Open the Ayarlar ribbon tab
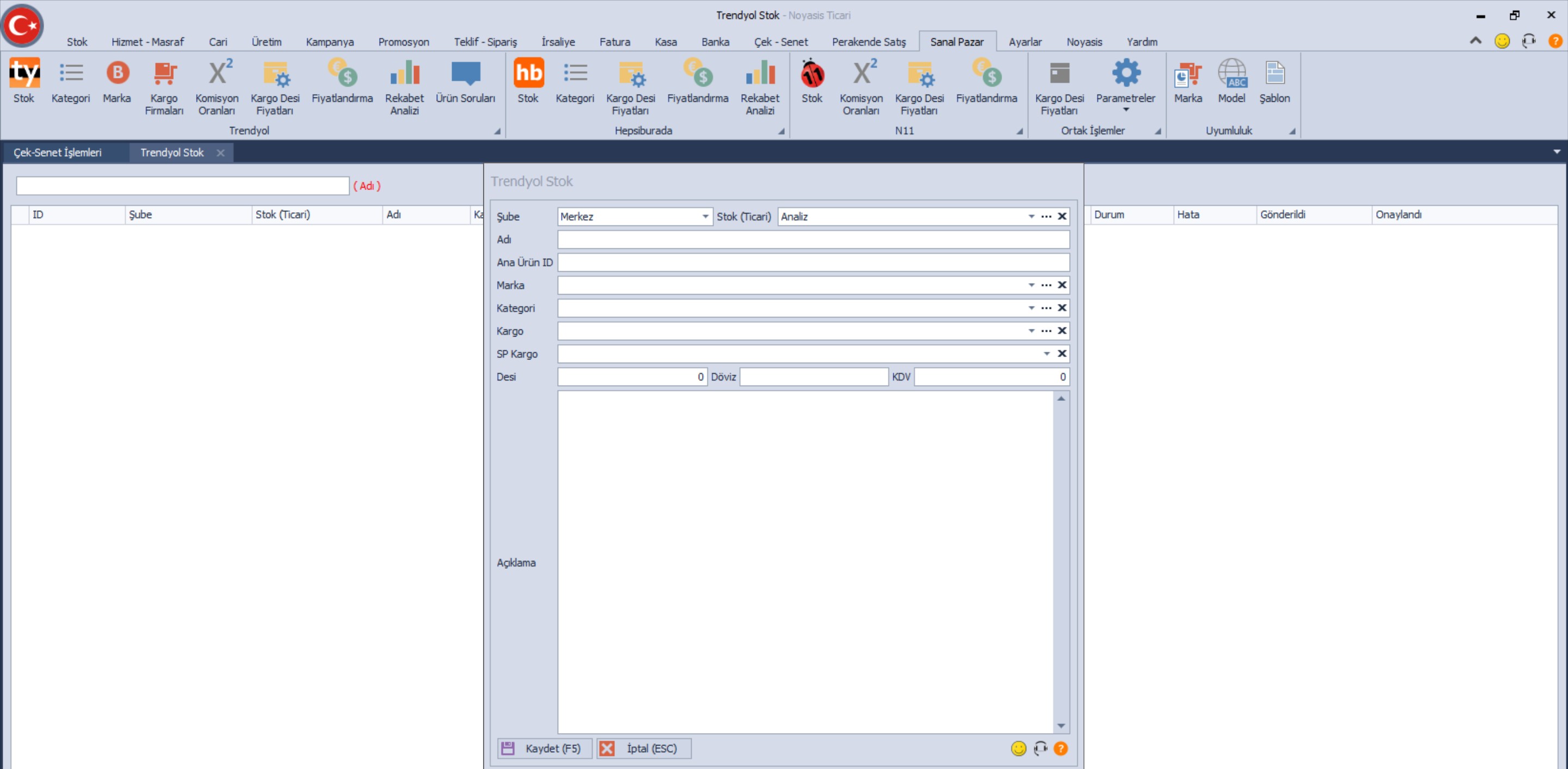This screenshot has height=769, width=1568. 1025,42
